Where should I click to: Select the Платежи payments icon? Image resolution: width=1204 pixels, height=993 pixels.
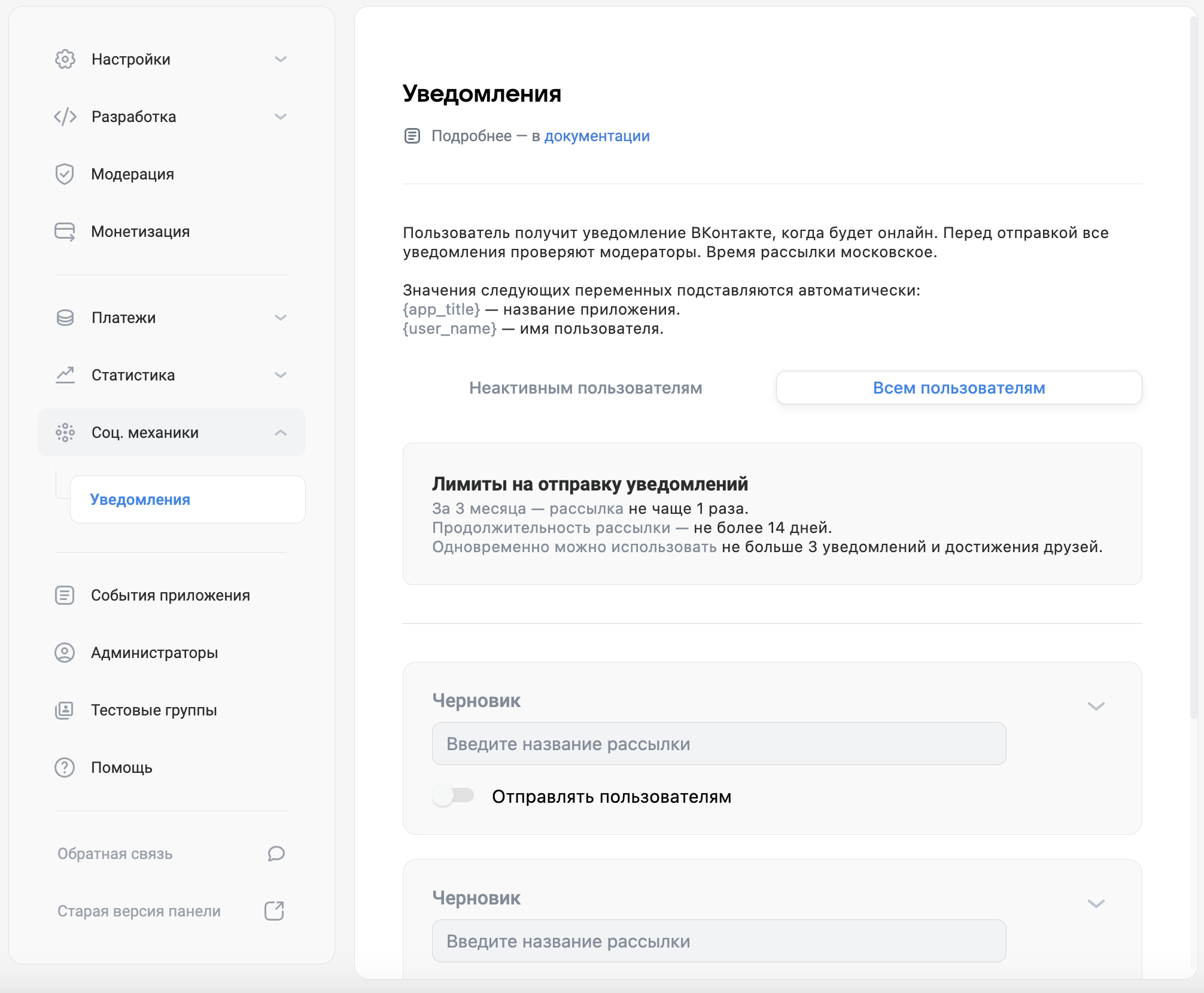pos(66,318)
